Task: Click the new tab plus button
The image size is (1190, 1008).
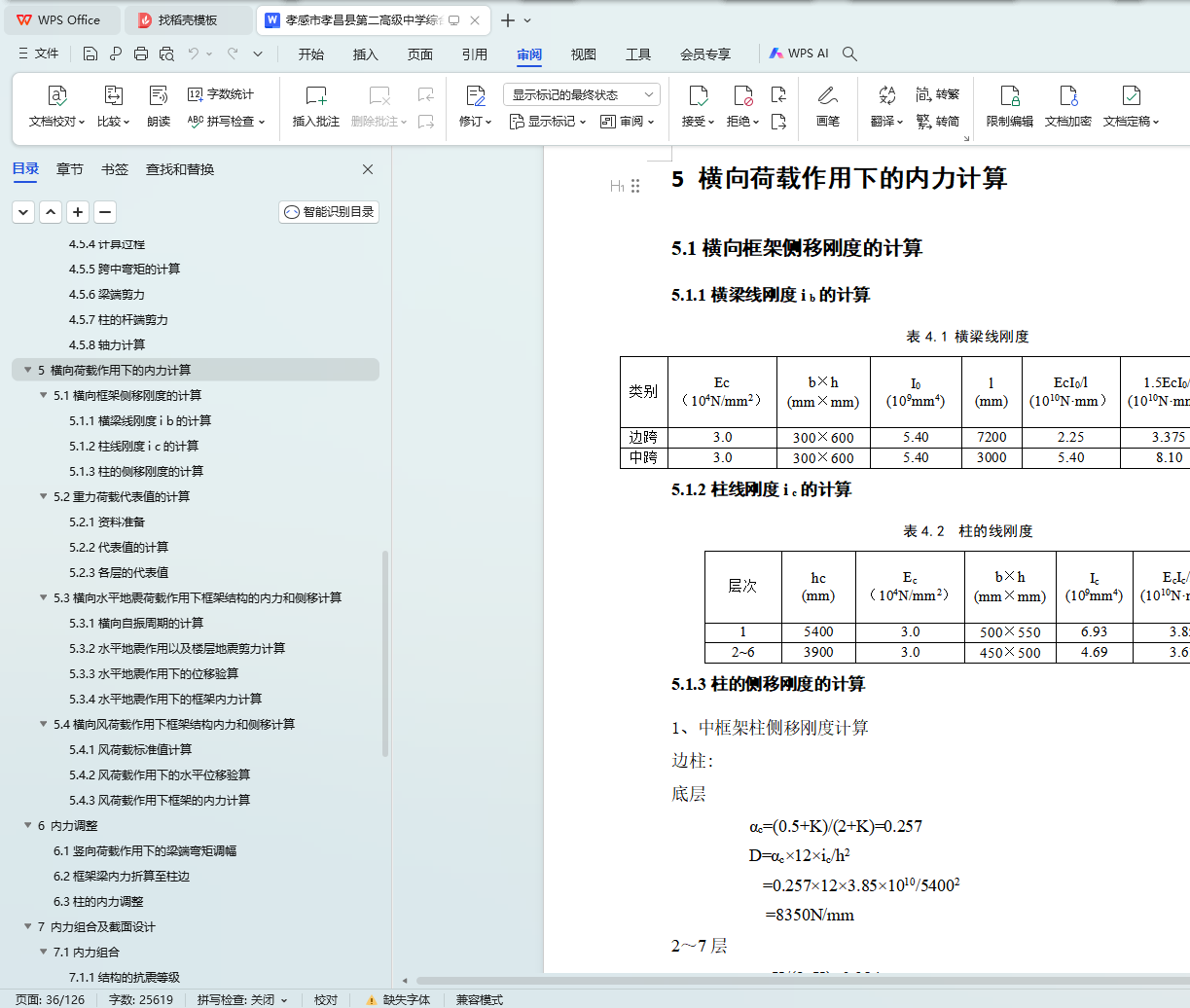Action: tap(507, 19)
